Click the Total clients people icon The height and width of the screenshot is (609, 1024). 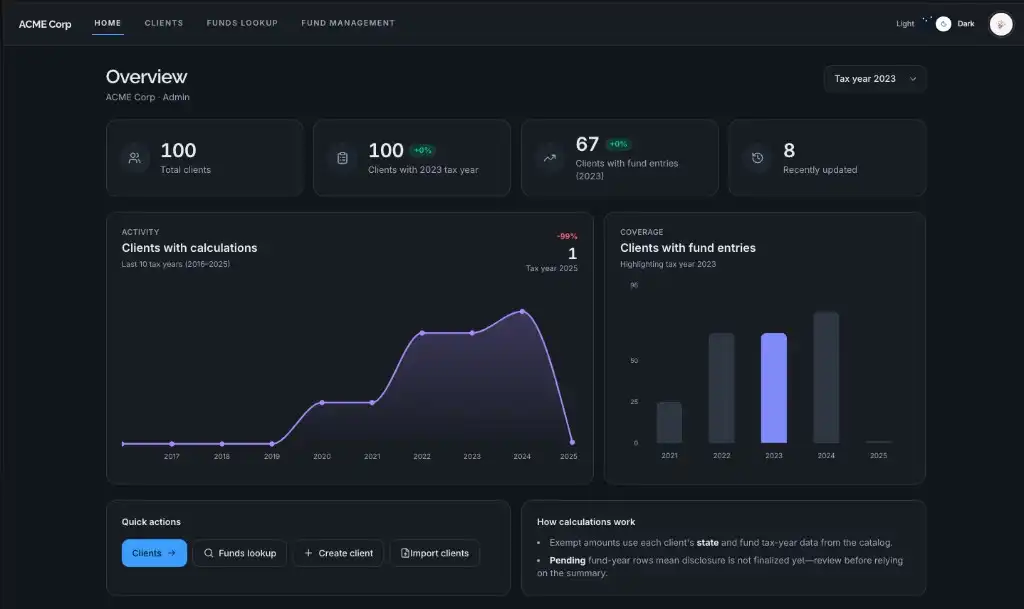pos(135,158)
